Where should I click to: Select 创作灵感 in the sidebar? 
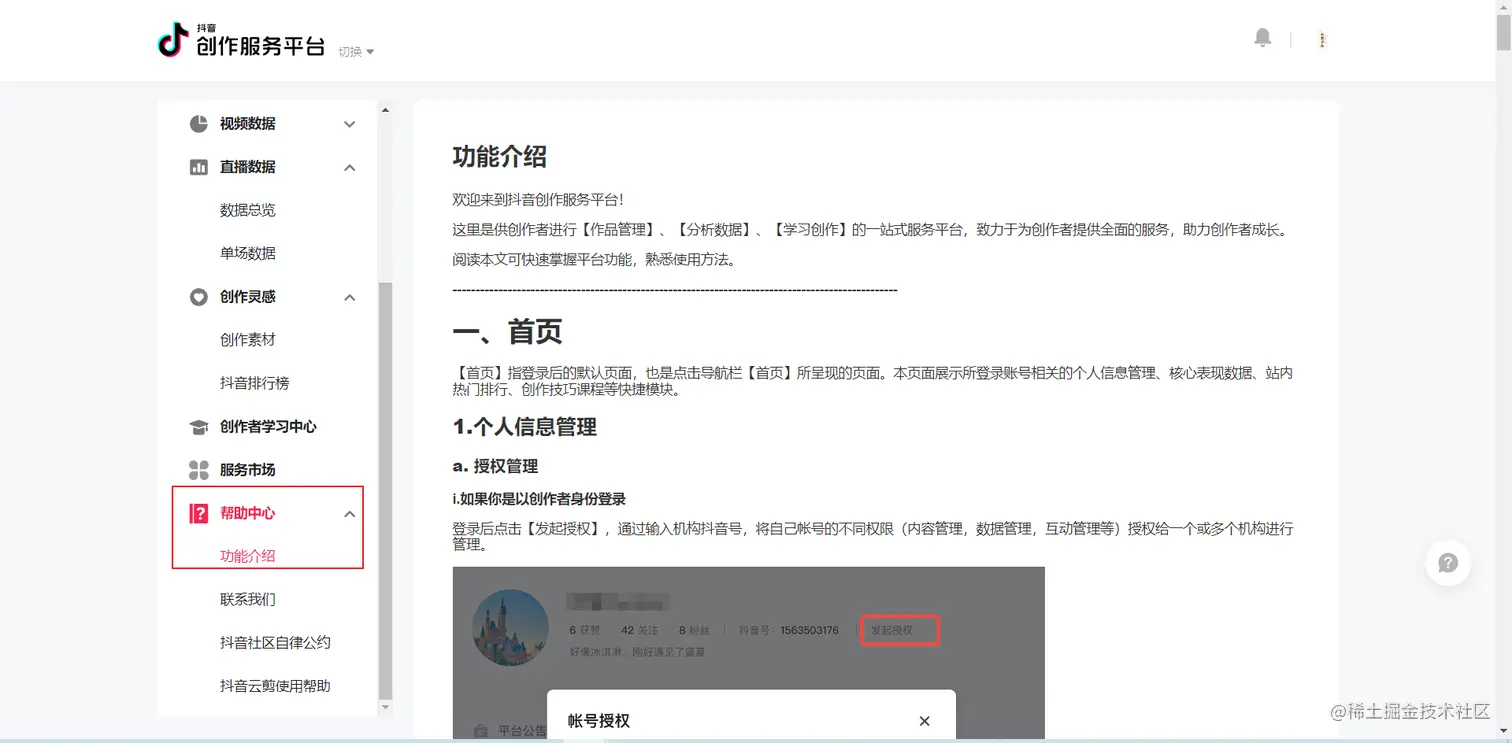pos(248,297)
